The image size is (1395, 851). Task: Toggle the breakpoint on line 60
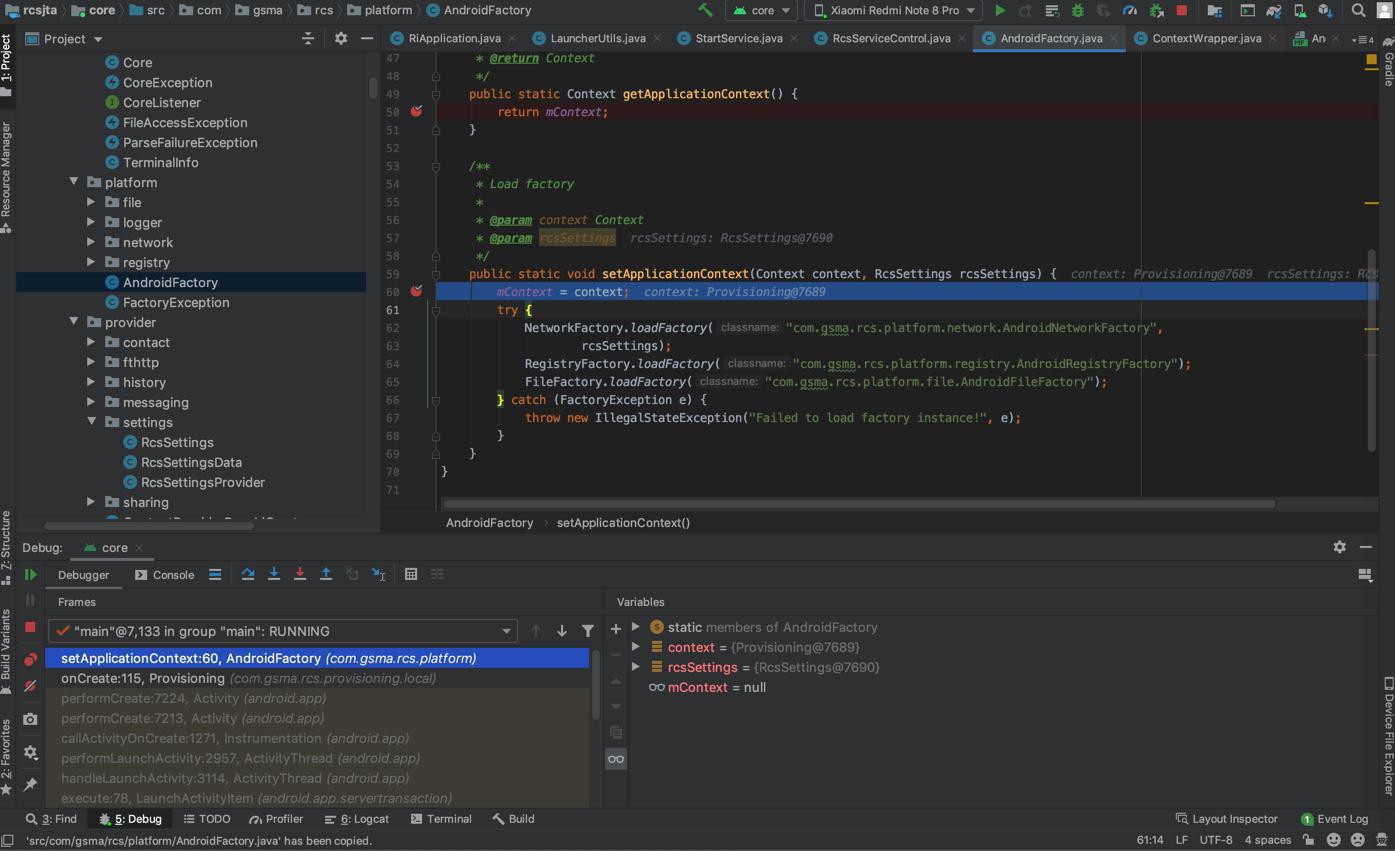click(416, 291)
